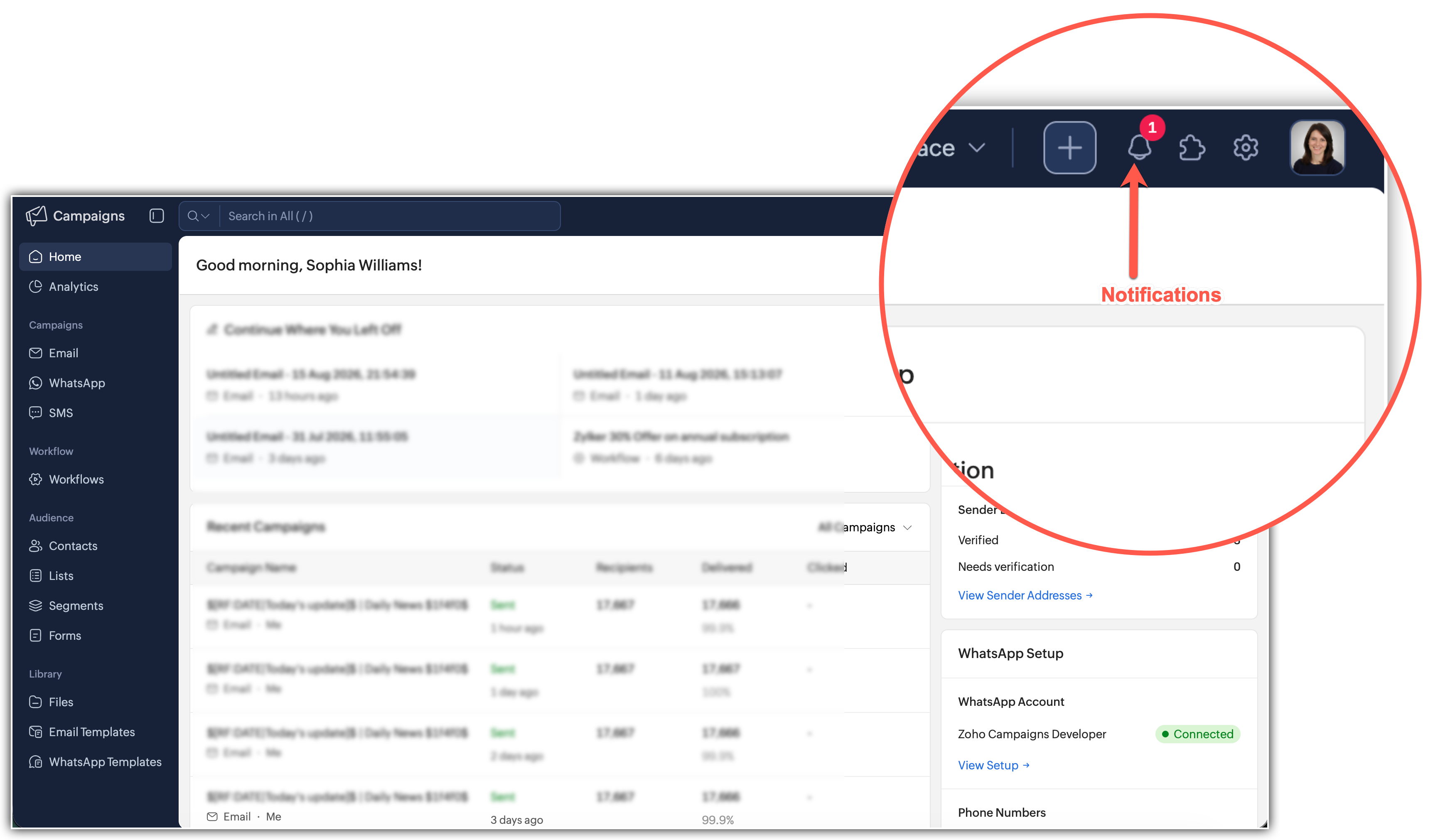Open Home in the sidebar
The image size is (1455, 840).
95,257
